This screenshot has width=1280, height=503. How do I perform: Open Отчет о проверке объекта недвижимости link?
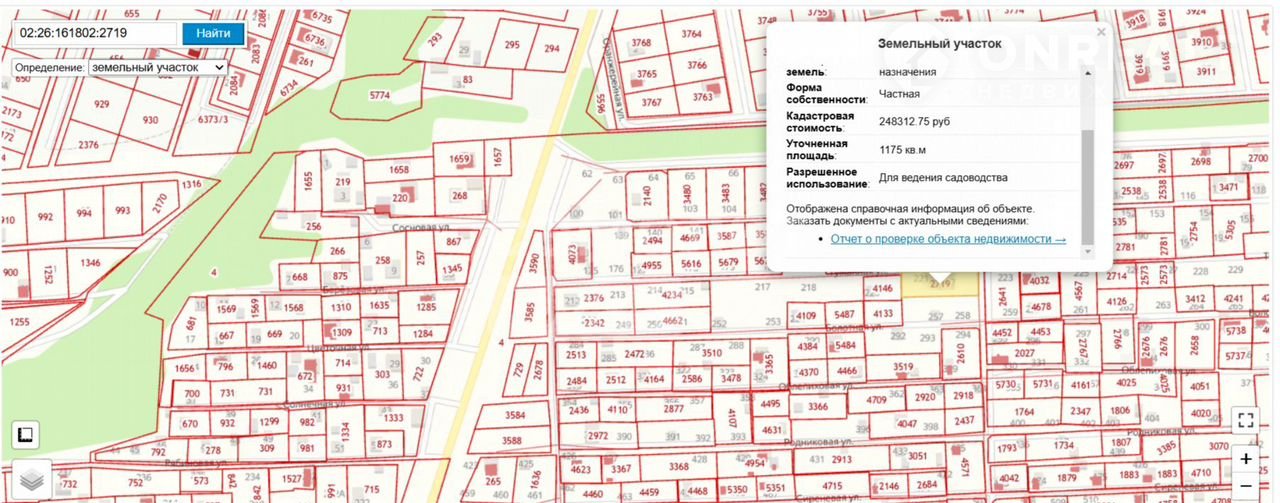[948, 239]
